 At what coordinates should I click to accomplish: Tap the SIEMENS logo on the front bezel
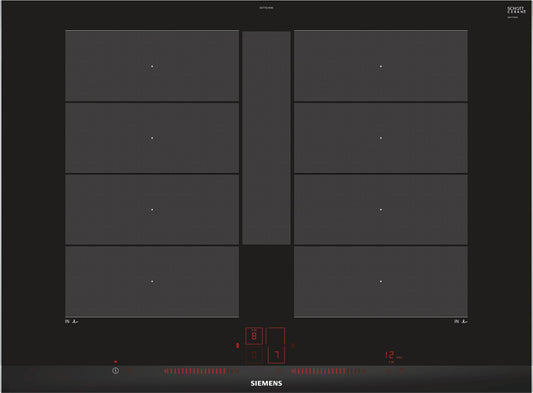click(x=266, y=383)
